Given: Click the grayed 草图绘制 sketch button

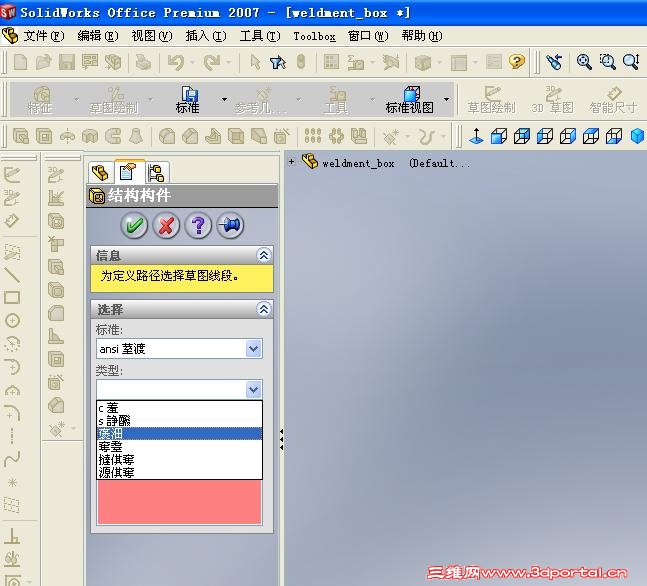Looking at the screenshot, I should (x=491, y=99).
